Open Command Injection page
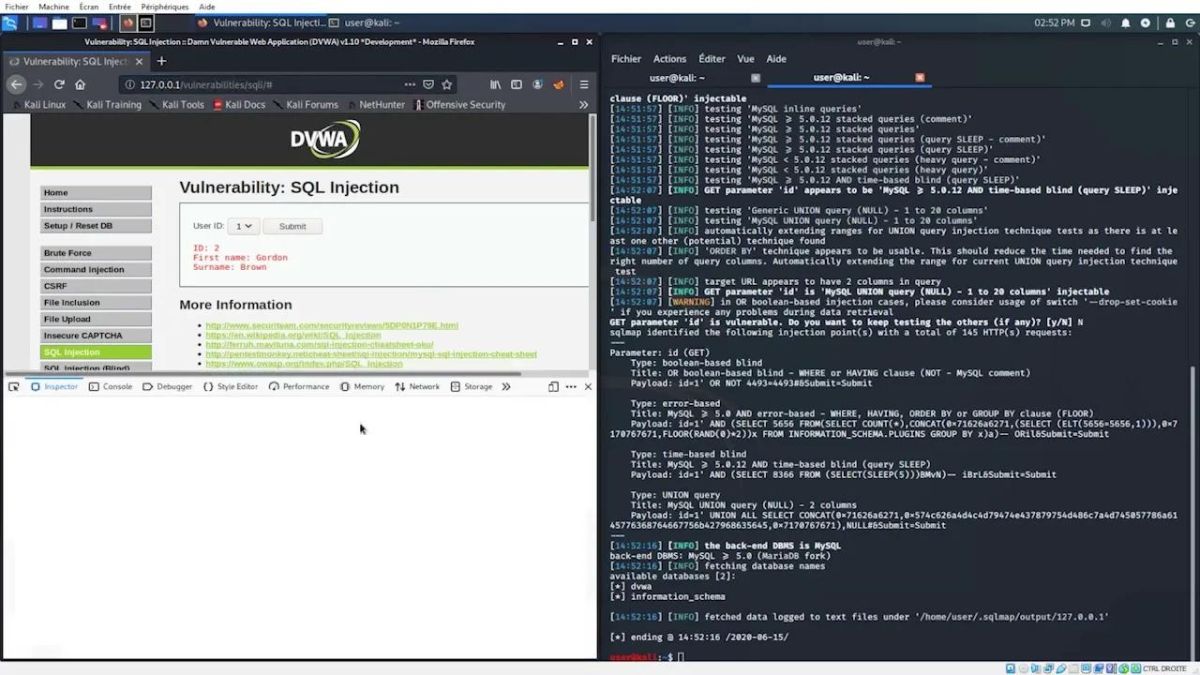 tap(96, 270)
